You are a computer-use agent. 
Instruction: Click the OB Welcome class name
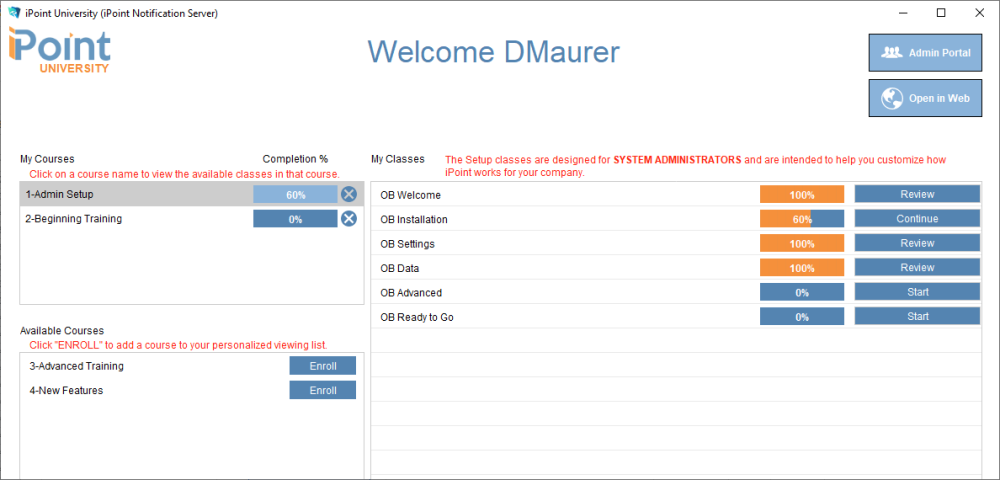click(410, 195)
